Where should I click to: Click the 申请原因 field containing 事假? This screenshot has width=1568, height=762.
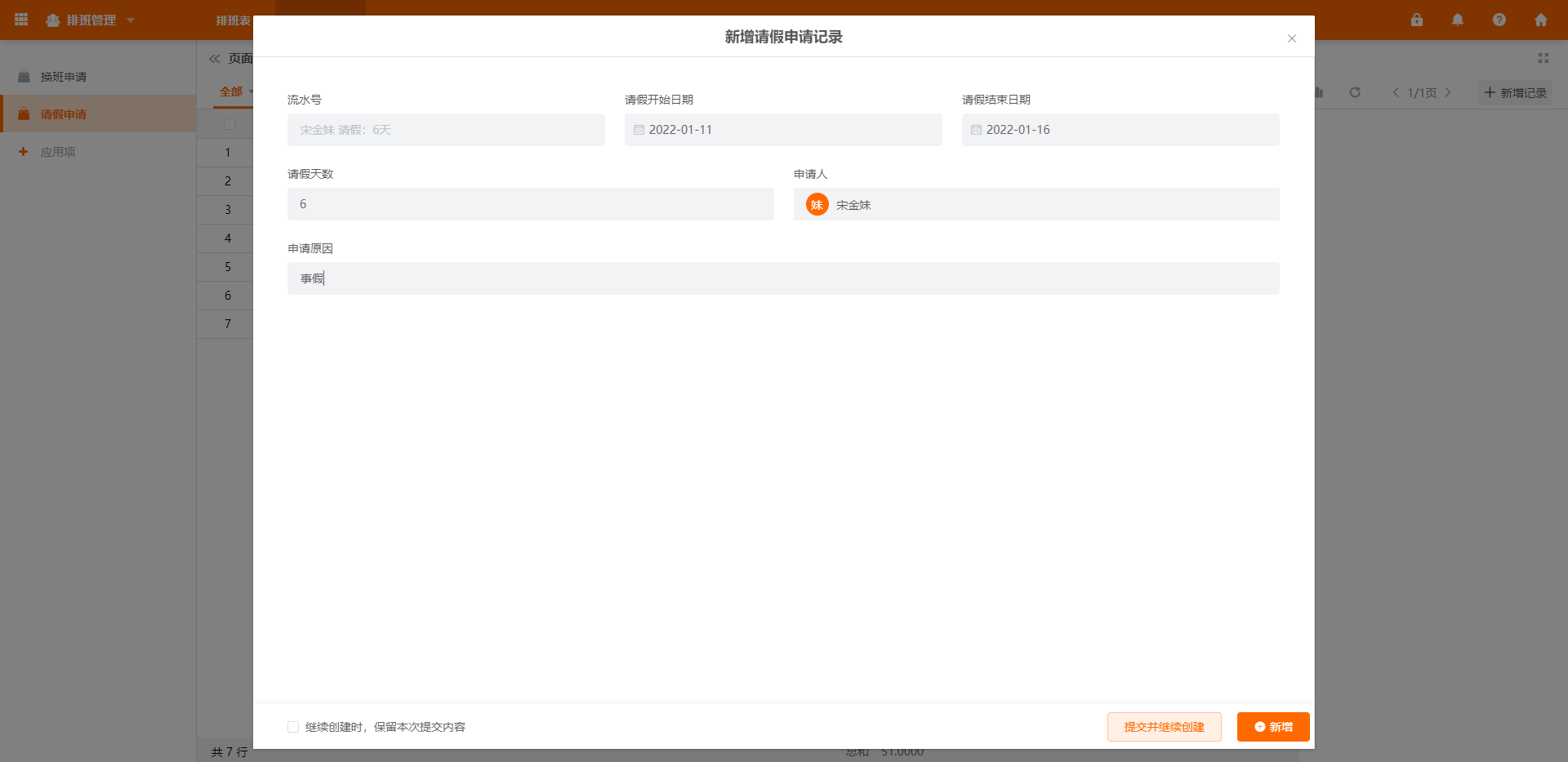pyautogui.click(x=783, y=279)
